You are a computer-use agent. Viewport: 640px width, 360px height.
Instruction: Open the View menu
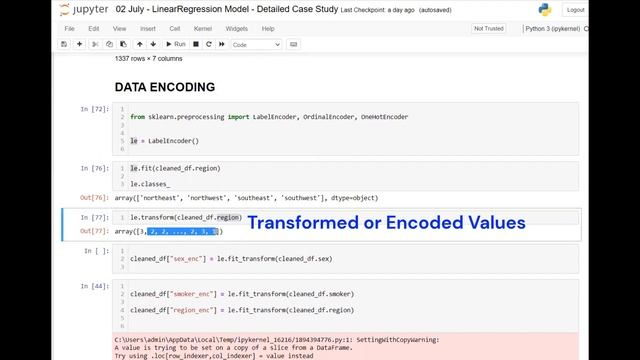[x=119, y=29]
